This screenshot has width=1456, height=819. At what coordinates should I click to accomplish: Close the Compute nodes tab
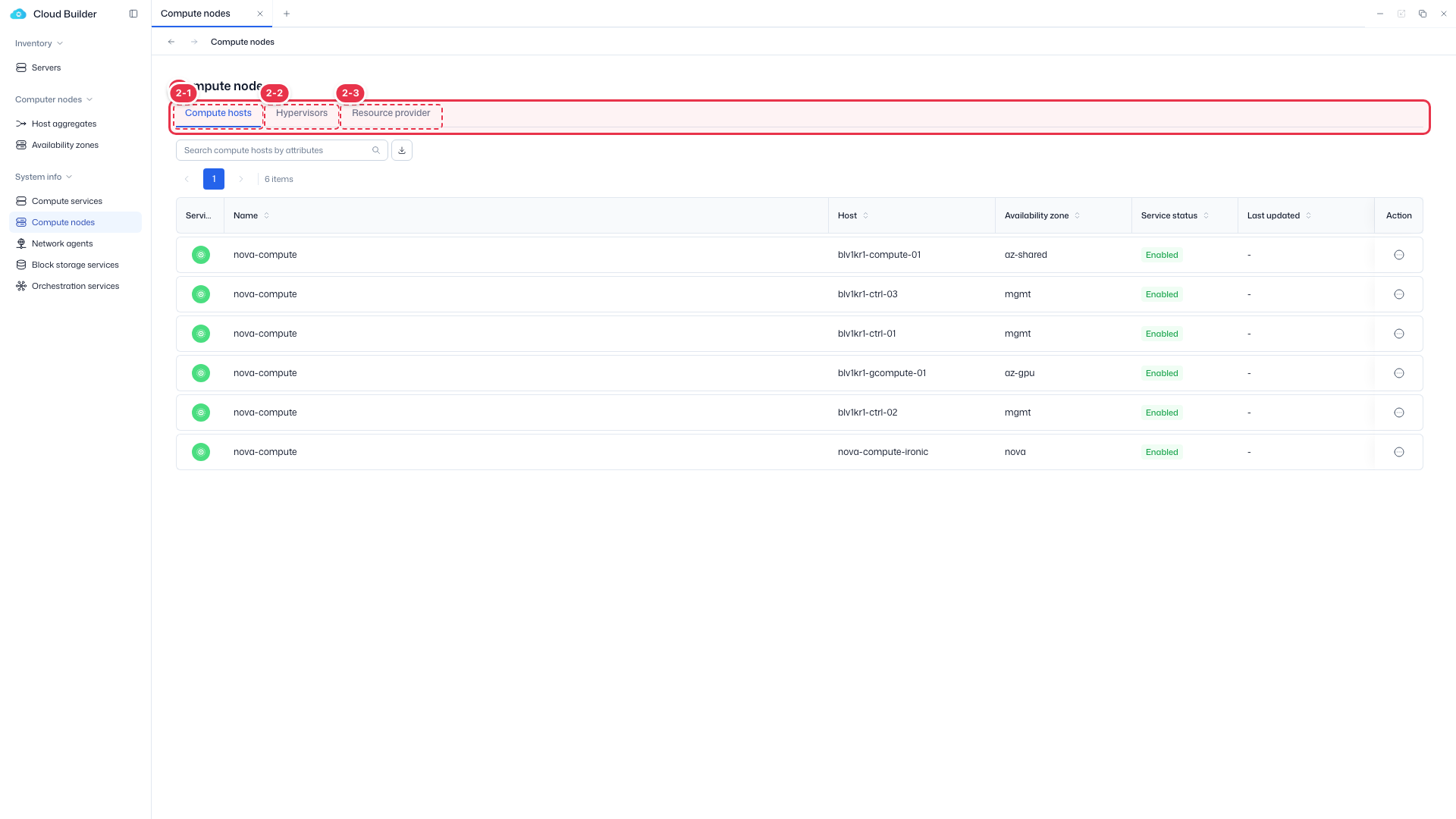(260, 14)
